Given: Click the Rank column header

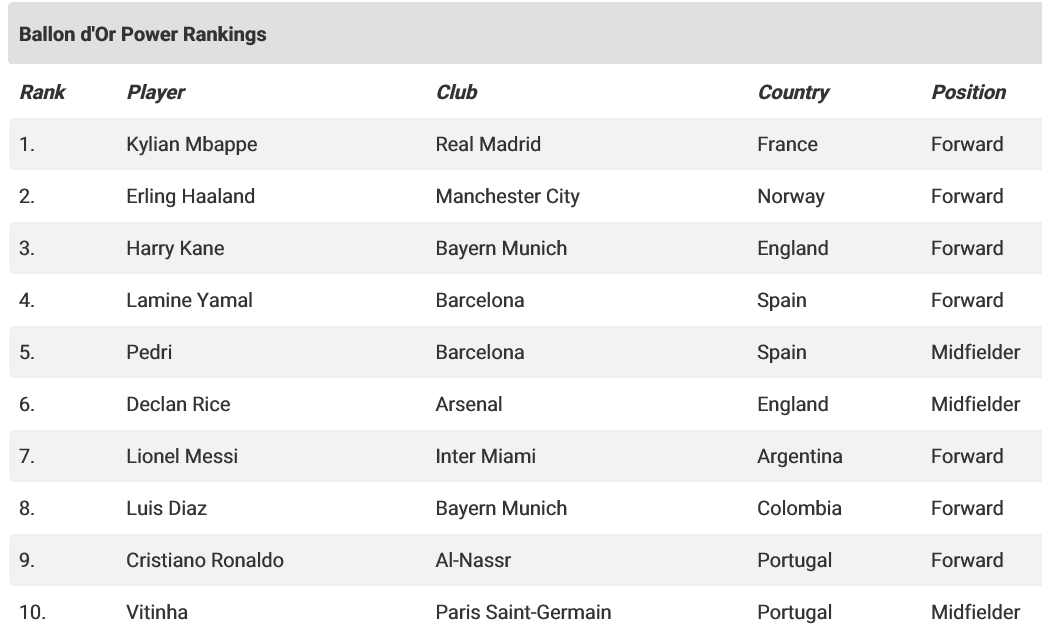Looking at the screenshot, I should [x=42, y=92].
